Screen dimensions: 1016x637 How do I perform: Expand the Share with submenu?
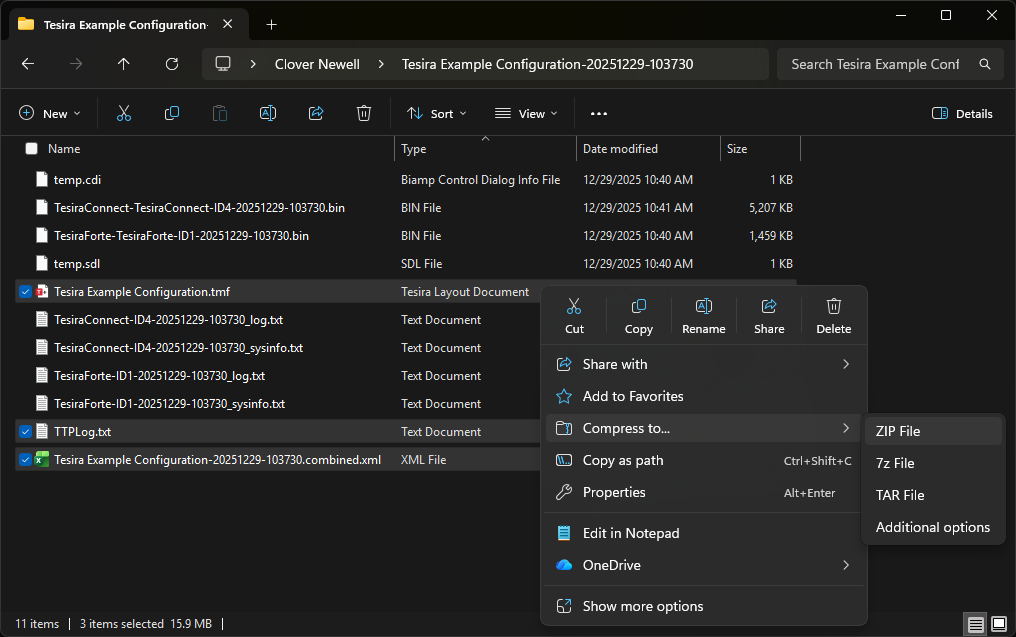614,364
